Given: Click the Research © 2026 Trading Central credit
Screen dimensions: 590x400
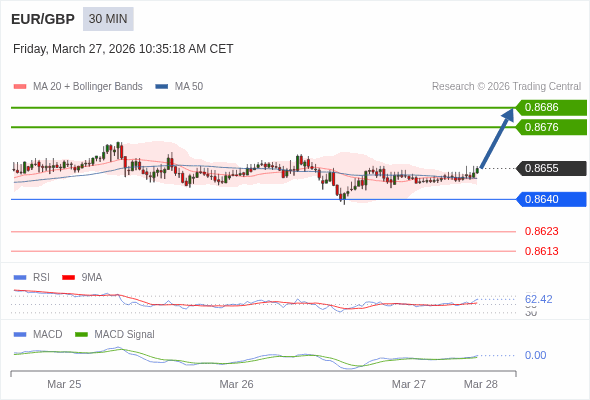Looking at the screenshot, I should click(506, 87).
